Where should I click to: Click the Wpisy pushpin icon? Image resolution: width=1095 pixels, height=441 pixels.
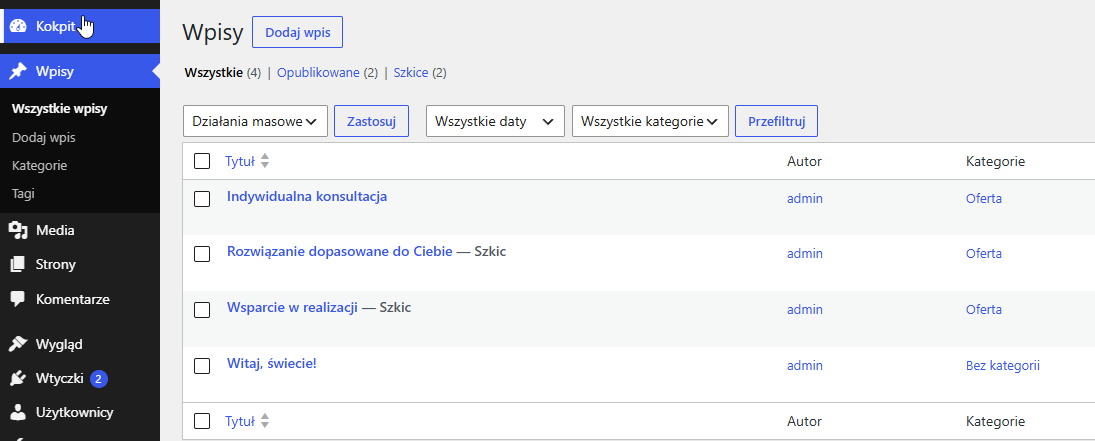(x=18, y=71)
